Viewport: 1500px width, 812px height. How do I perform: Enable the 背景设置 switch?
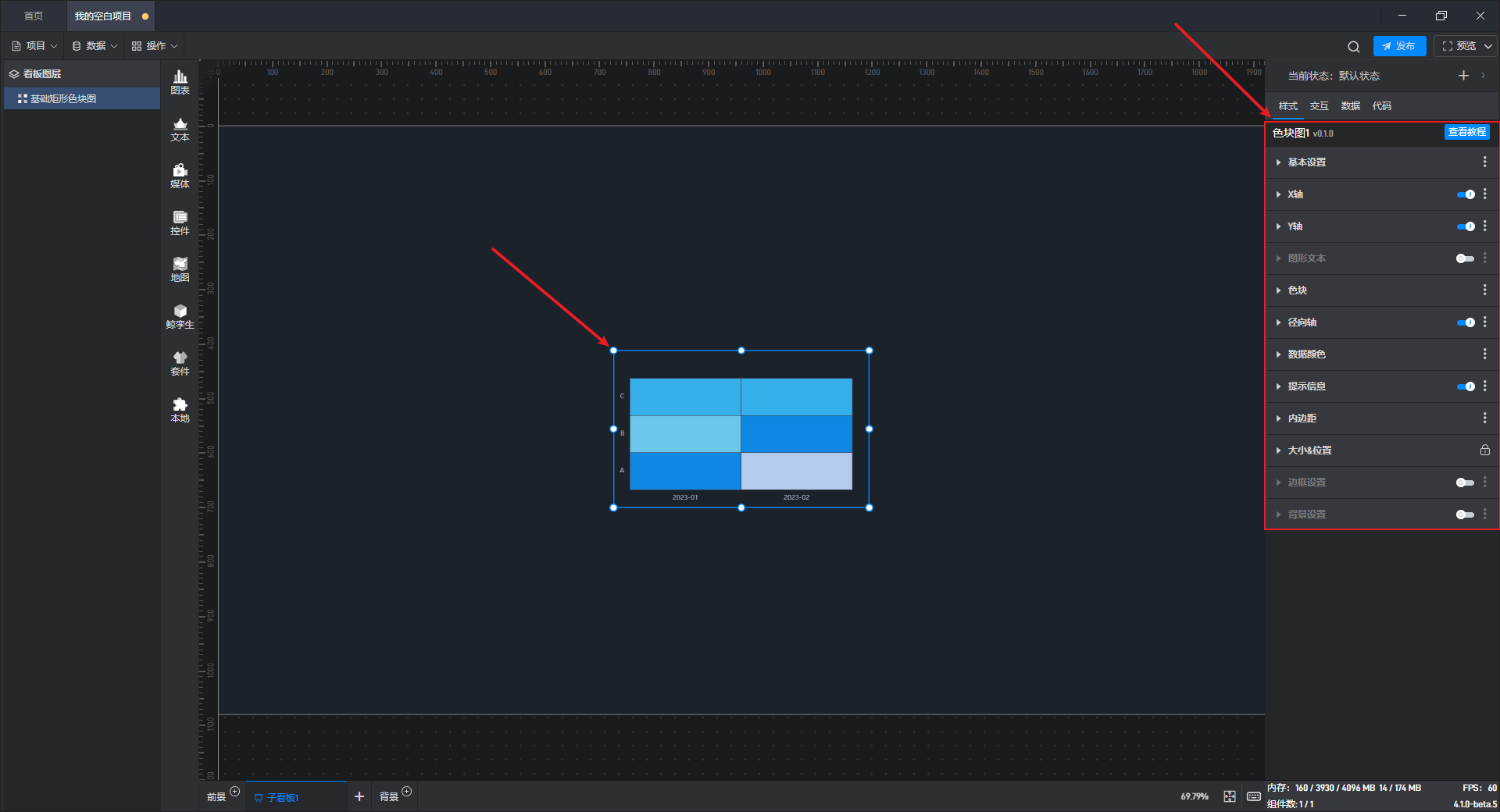click(1466, 515)
